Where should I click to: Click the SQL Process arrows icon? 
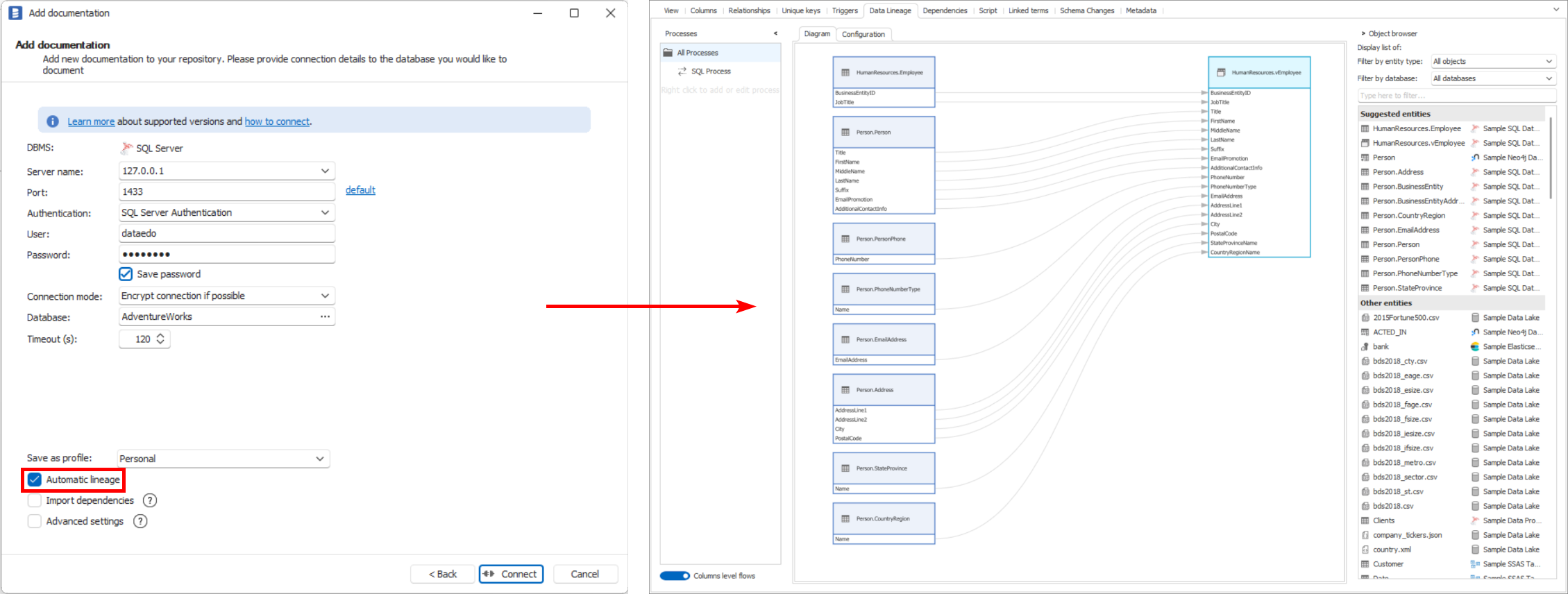(682, 71)
